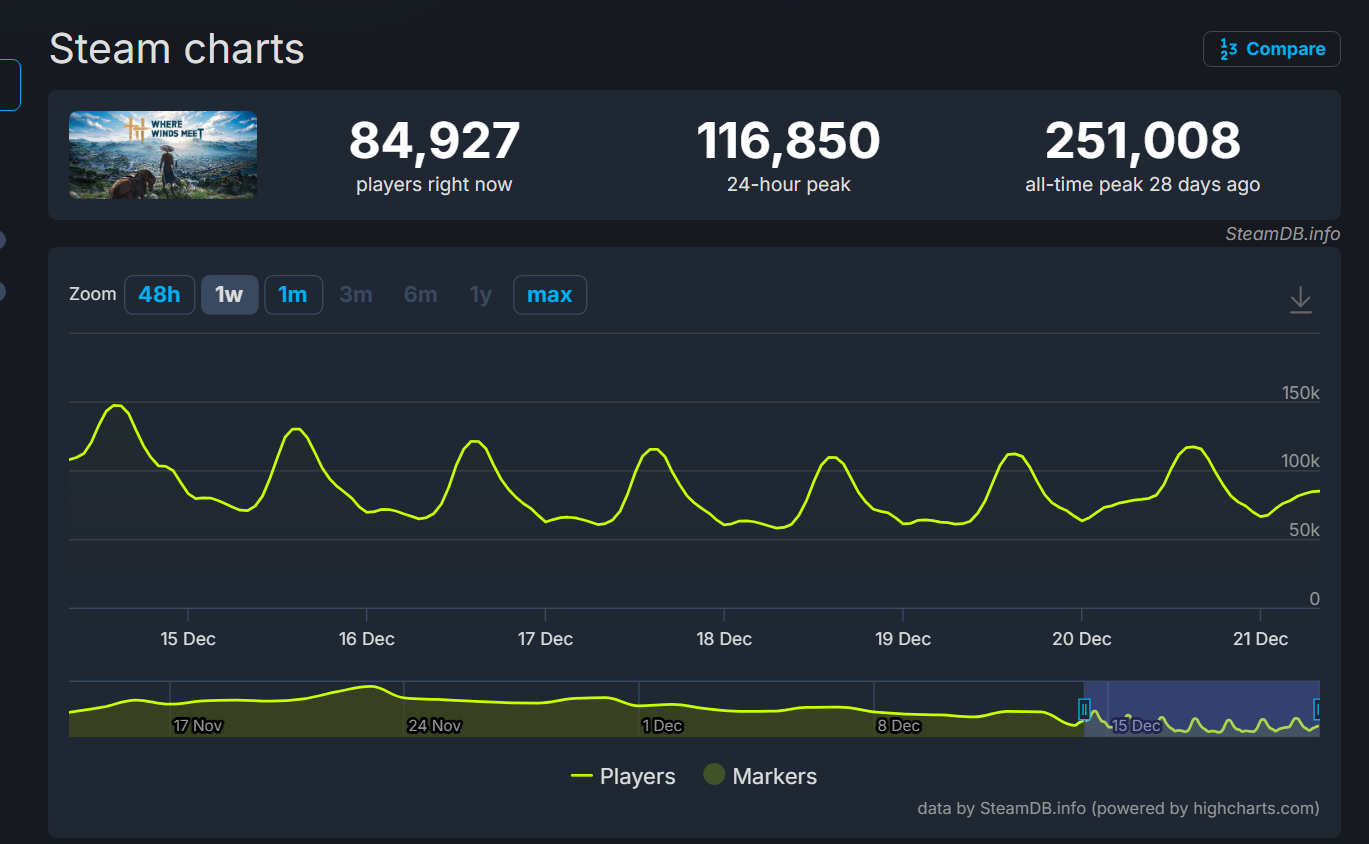This screenshot has width=1369, height=844.
Task: Click the 17 Nov navigator label
Action: click(198, 726)
